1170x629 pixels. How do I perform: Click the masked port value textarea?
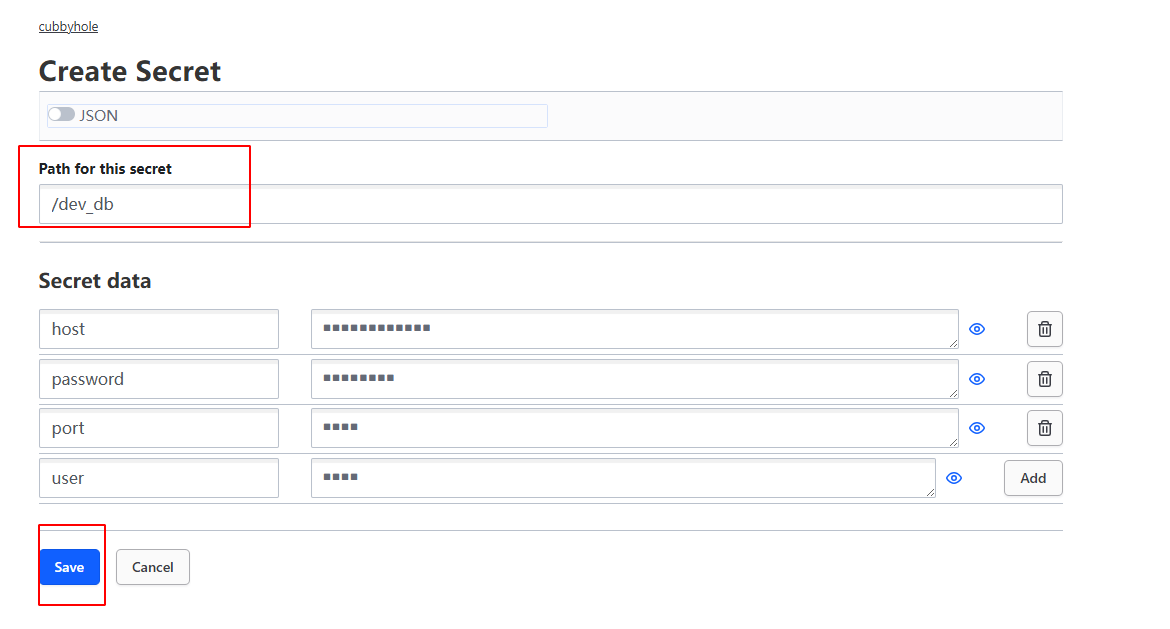tap(634, 428)
